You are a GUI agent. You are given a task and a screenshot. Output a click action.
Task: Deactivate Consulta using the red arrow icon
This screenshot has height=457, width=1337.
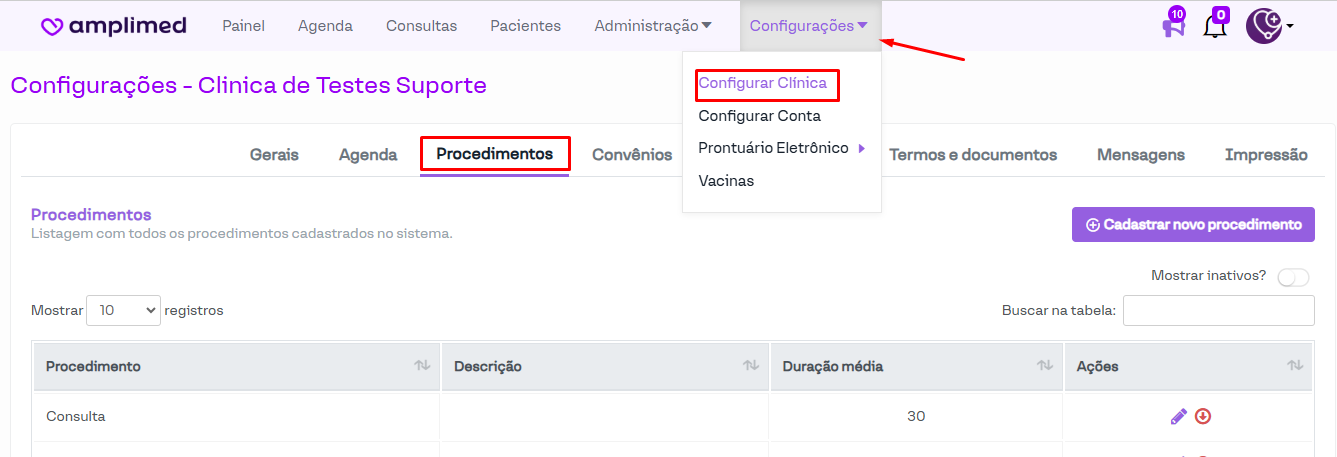pos(1203,416)
